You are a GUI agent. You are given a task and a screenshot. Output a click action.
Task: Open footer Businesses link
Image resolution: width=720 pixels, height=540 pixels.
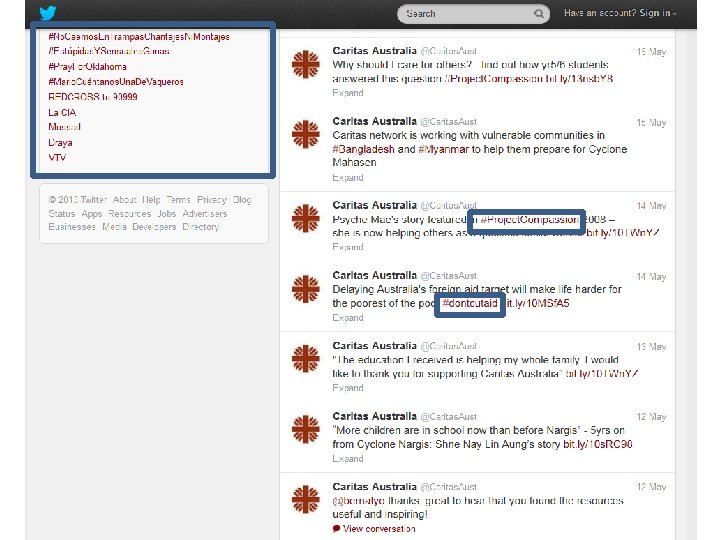click(72, 227)
